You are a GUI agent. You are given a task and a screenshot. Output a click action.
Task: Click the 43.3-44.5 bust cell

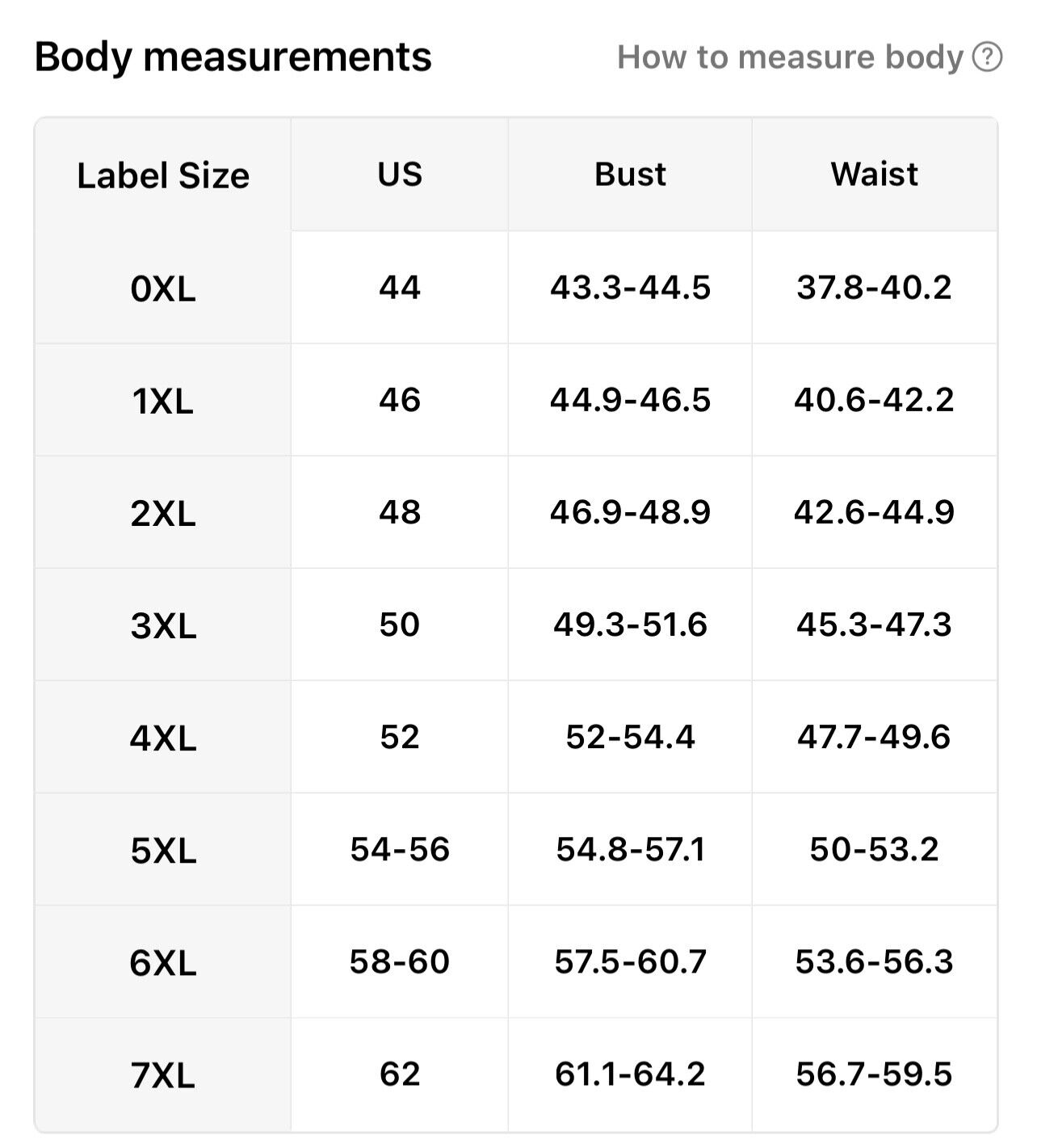[x=631, y=287]
